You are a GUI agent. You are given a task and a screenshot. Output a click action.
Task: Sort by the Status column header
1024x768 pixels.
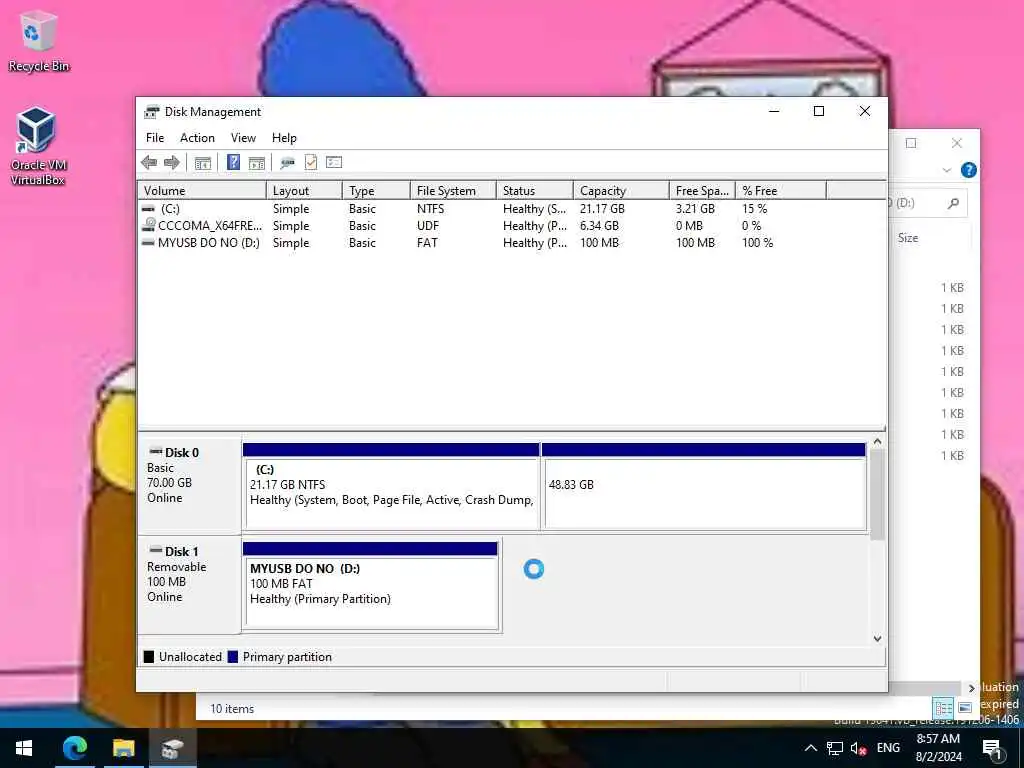coord(535,191)
